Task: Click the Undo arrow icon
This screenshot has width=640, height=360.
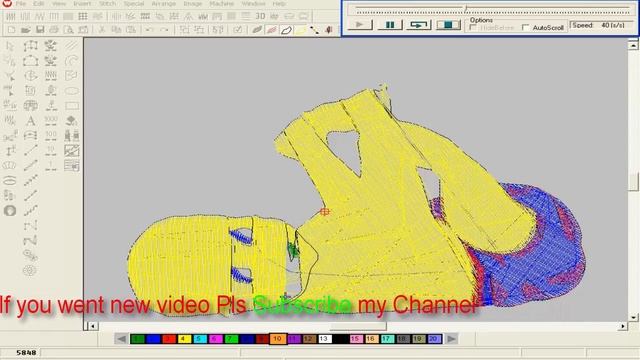Action: 149,30
